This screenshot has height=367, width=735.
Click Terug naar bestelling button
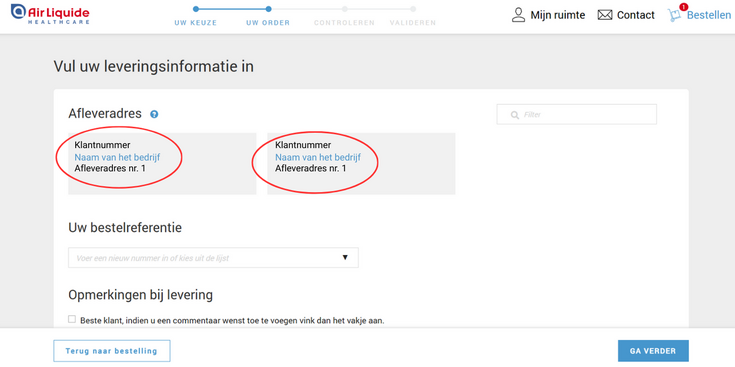coord(112,351)
